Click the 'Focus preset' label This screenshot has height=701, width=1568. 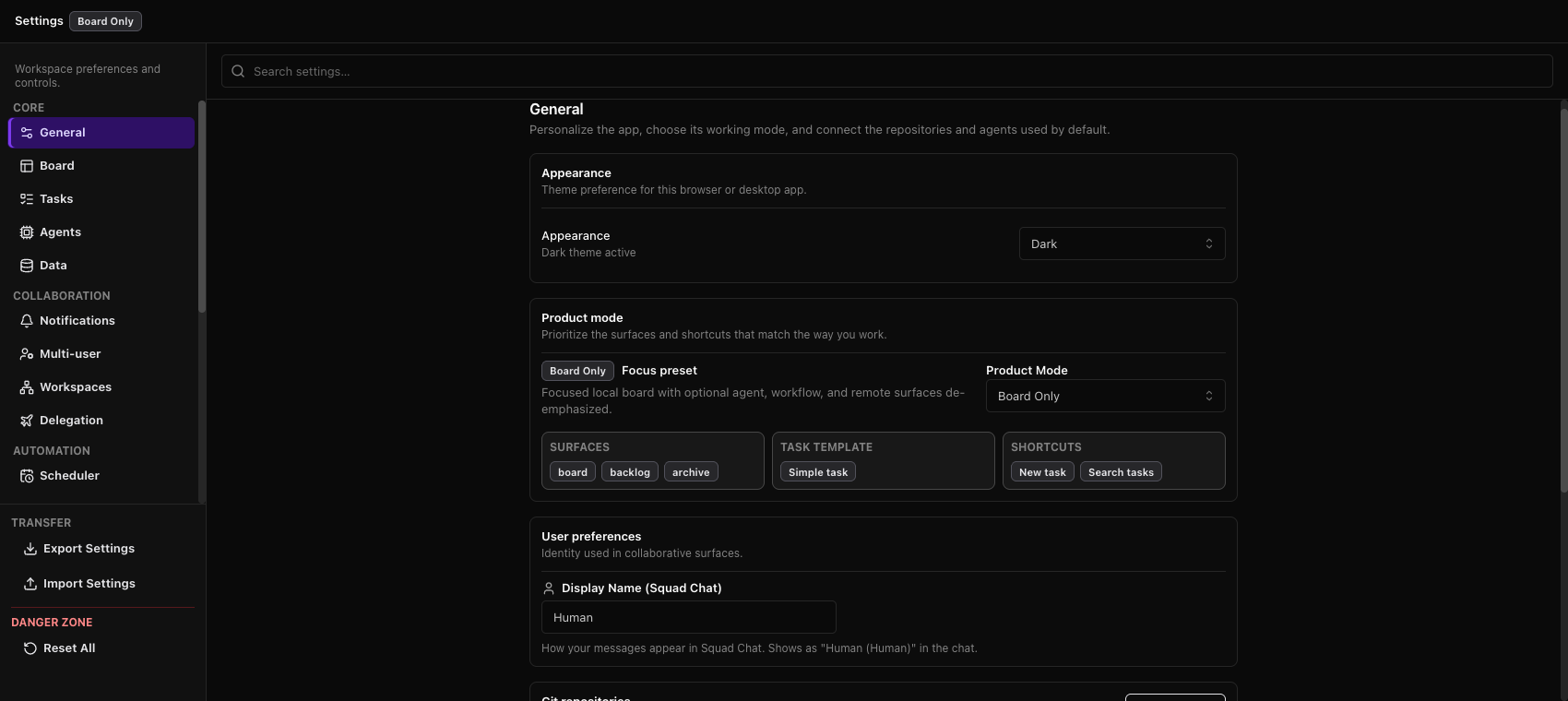click(x=659, y=371)
